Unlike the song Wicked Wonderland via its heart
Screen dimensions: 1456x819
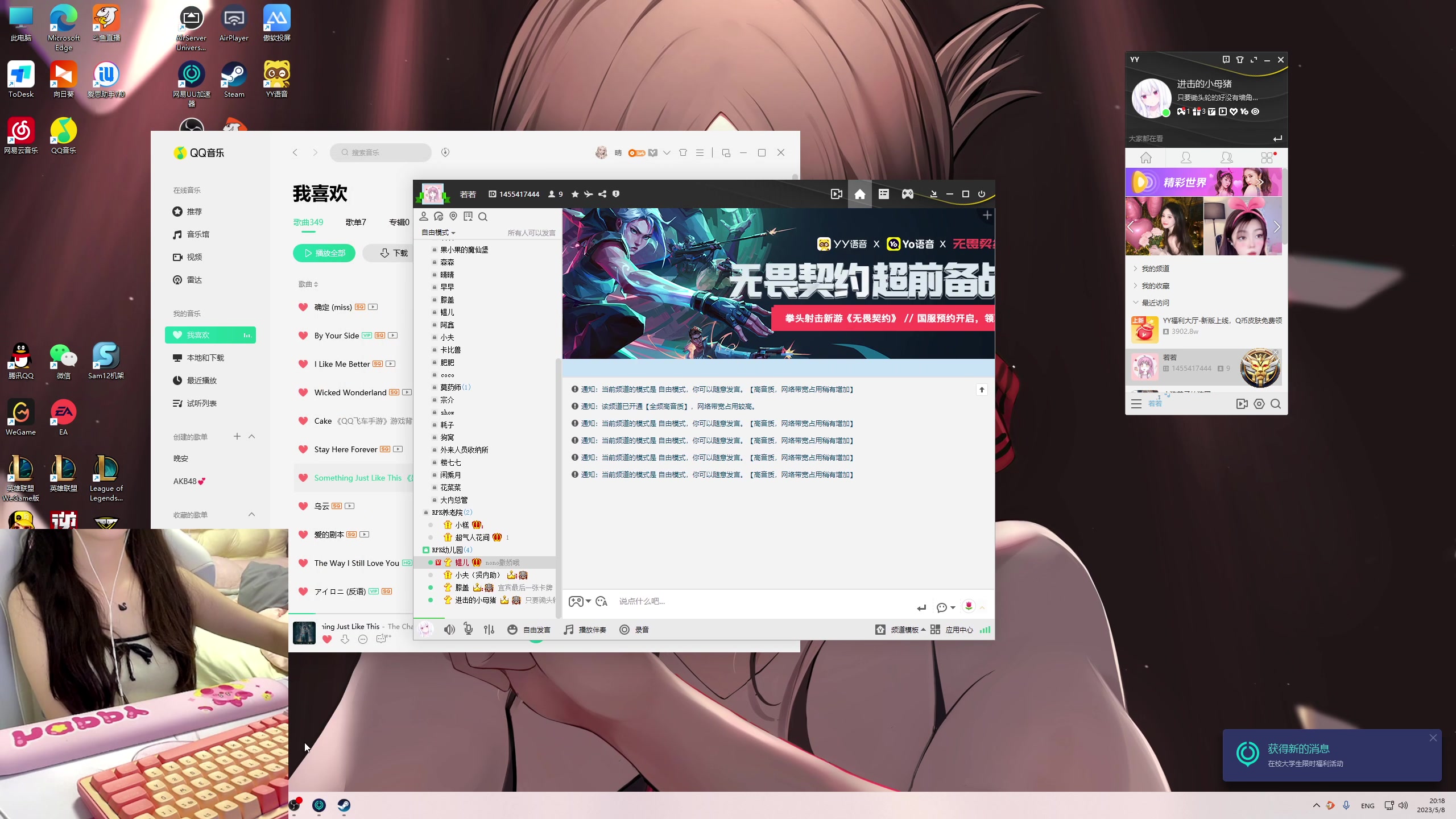303,392
